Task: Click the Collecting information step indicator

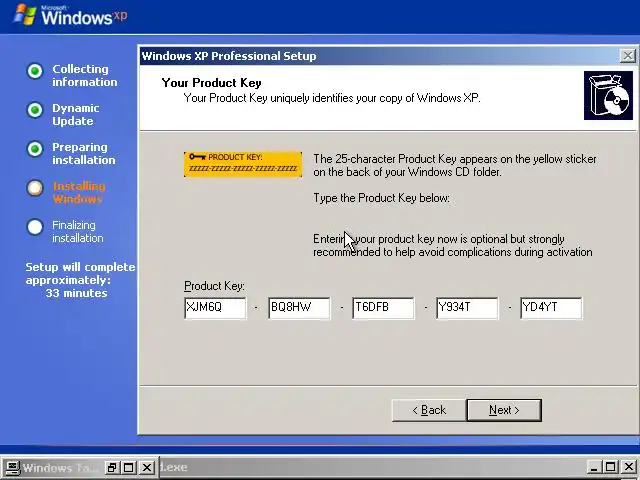Action: point(35,71)
